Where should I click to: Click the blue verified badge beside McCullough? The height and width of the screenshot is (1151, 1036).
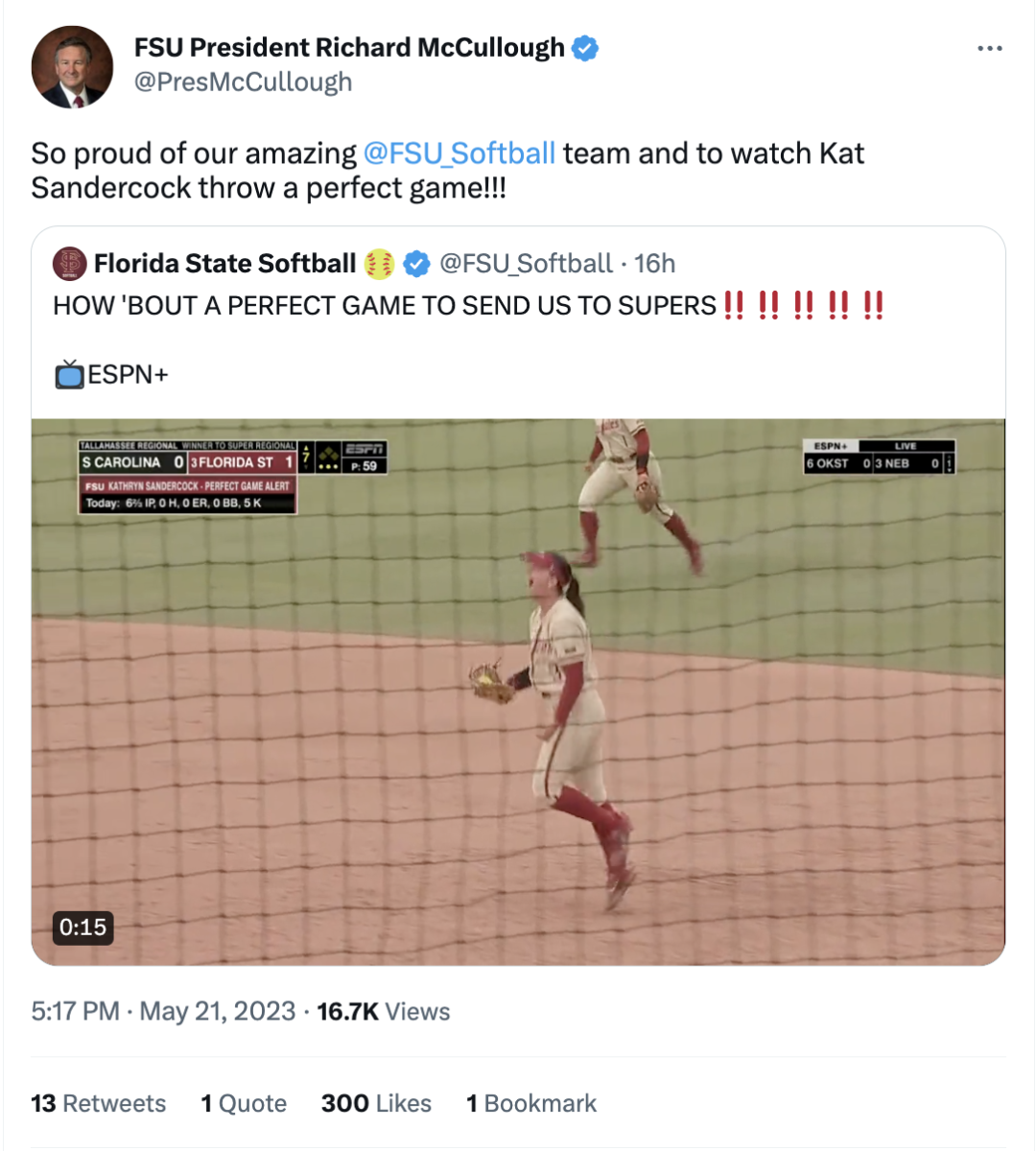coord(585,48)
